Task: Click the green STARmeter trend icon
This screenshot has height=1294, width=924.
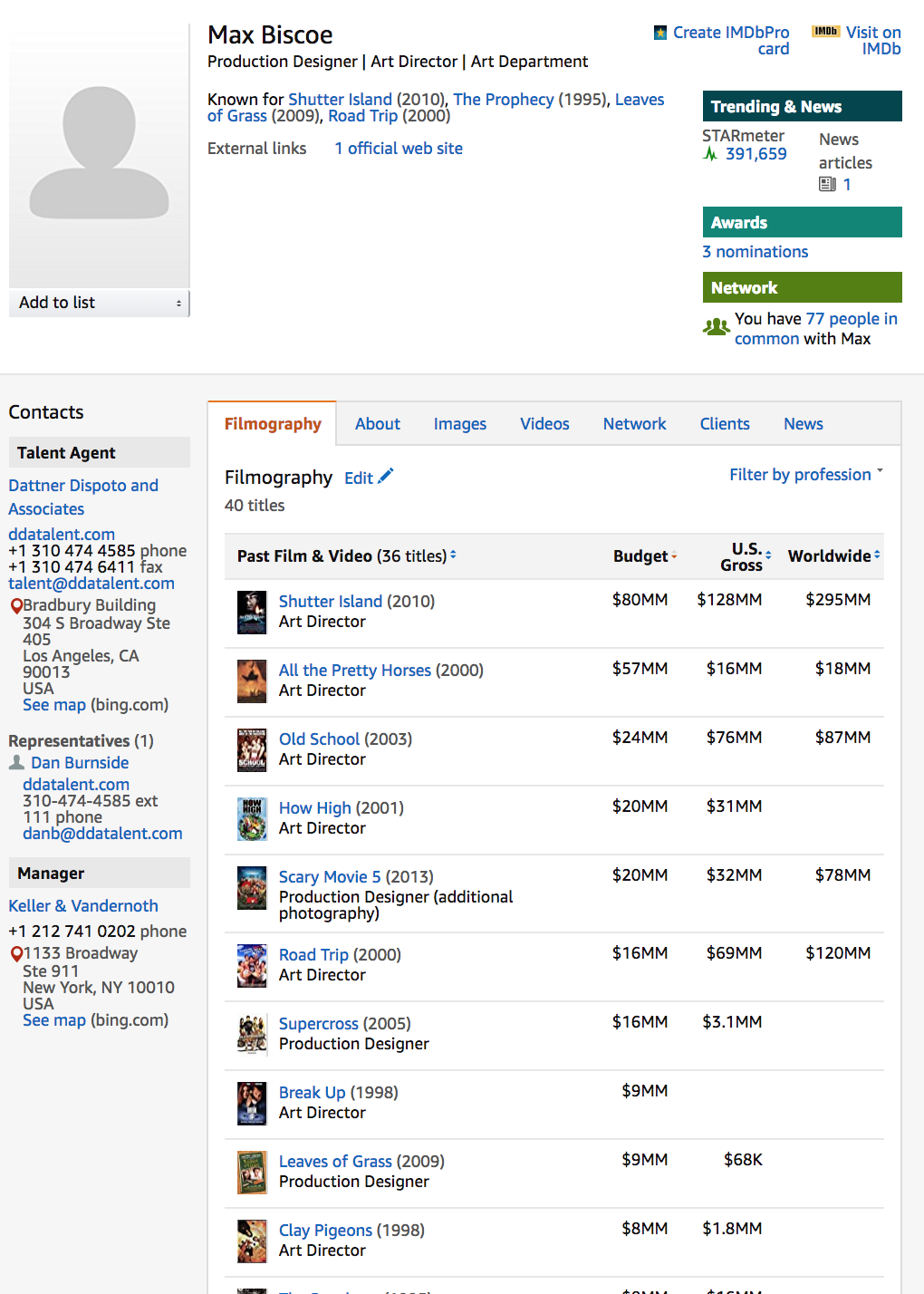Action: pyautogui.click(x=710, y=154)
